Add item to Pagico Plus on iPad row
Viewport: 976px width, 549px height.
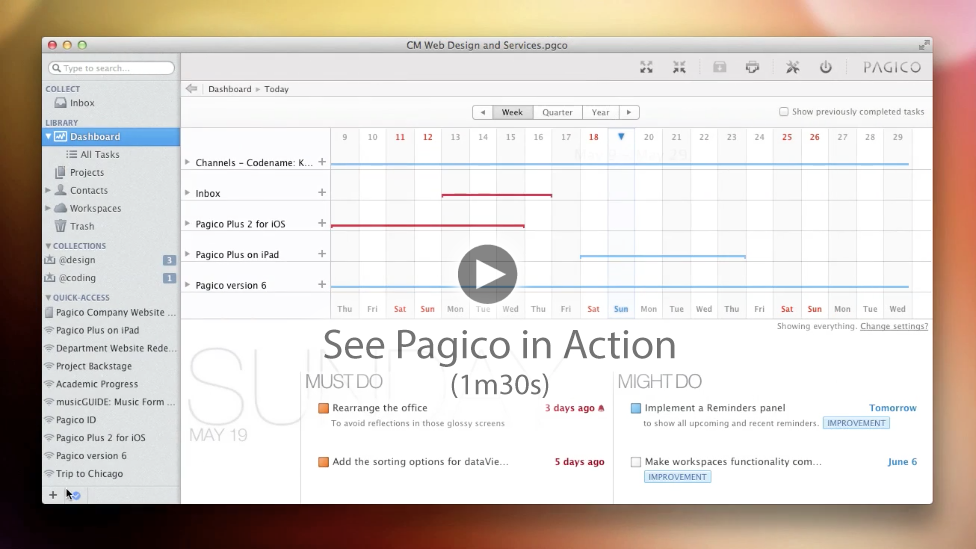(x=322, y=253)
